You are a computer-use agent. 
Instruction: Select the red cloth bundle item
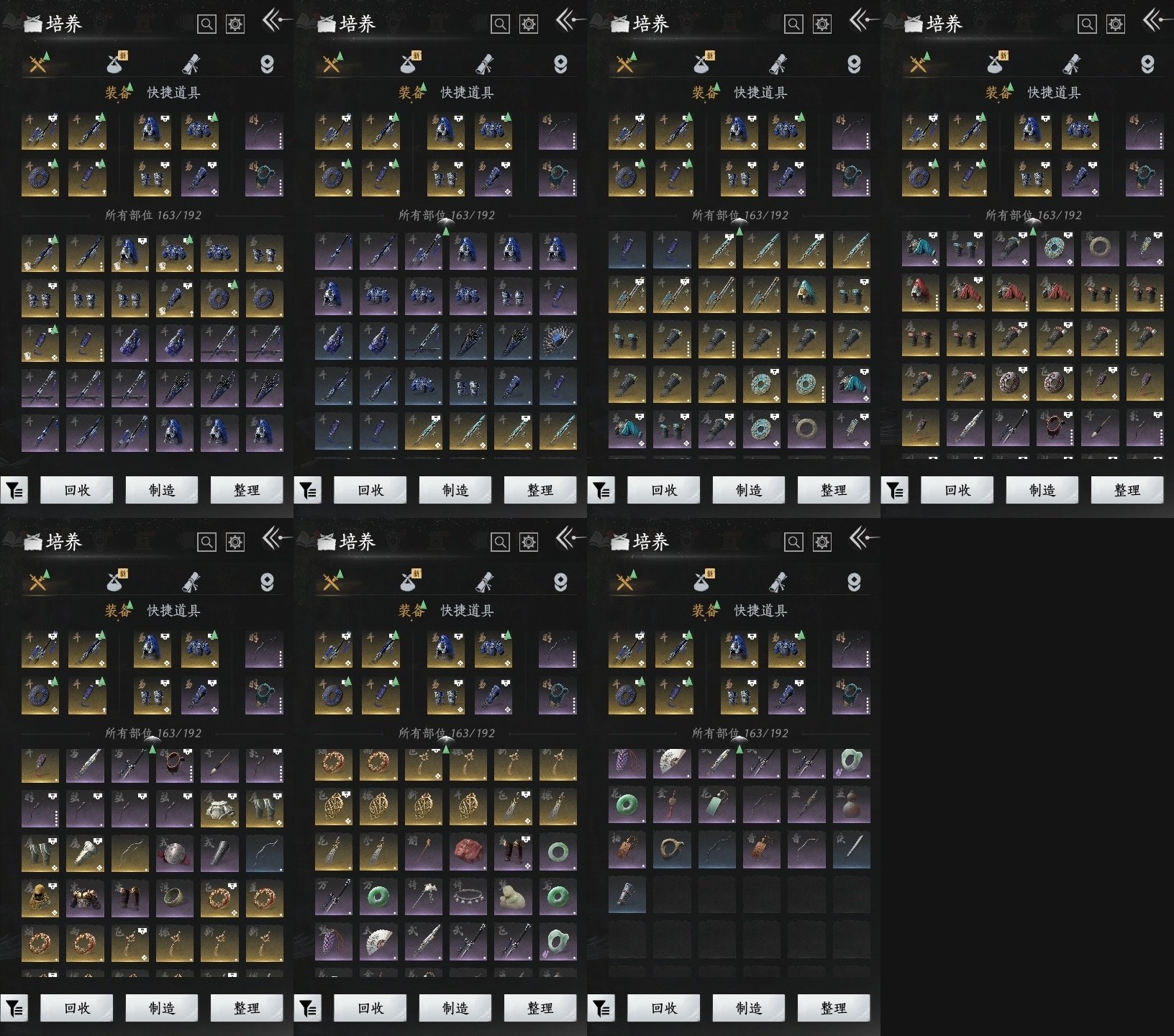(468, 852)
